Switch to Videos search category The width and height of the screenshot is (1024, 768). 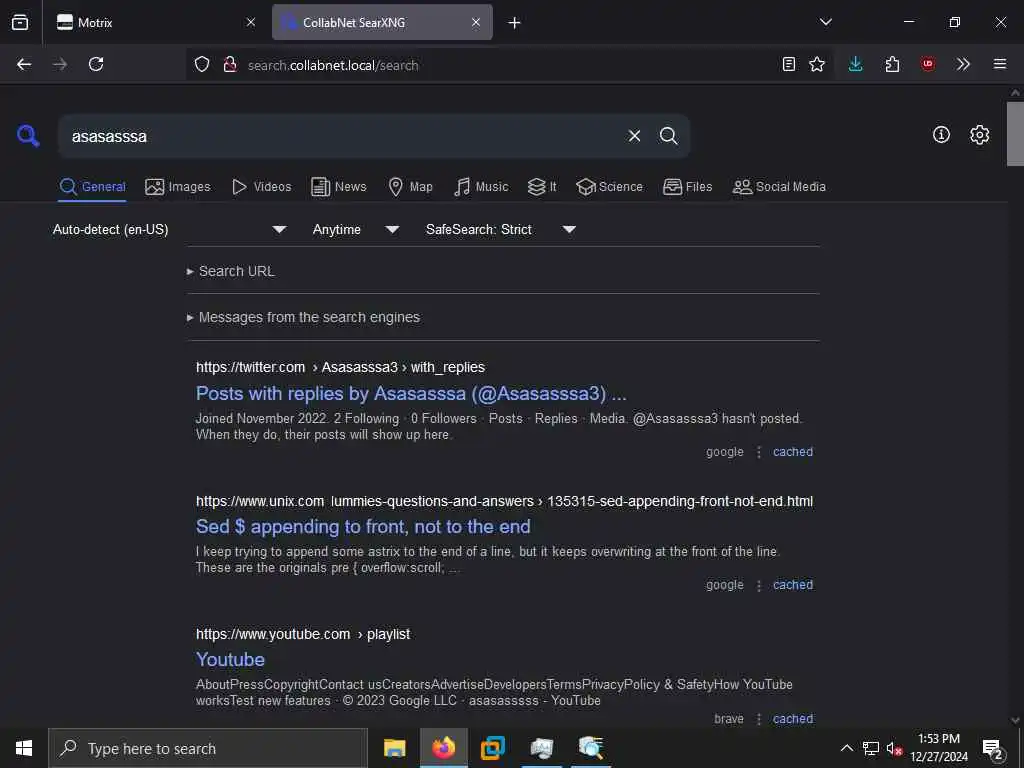pos(261,187)
